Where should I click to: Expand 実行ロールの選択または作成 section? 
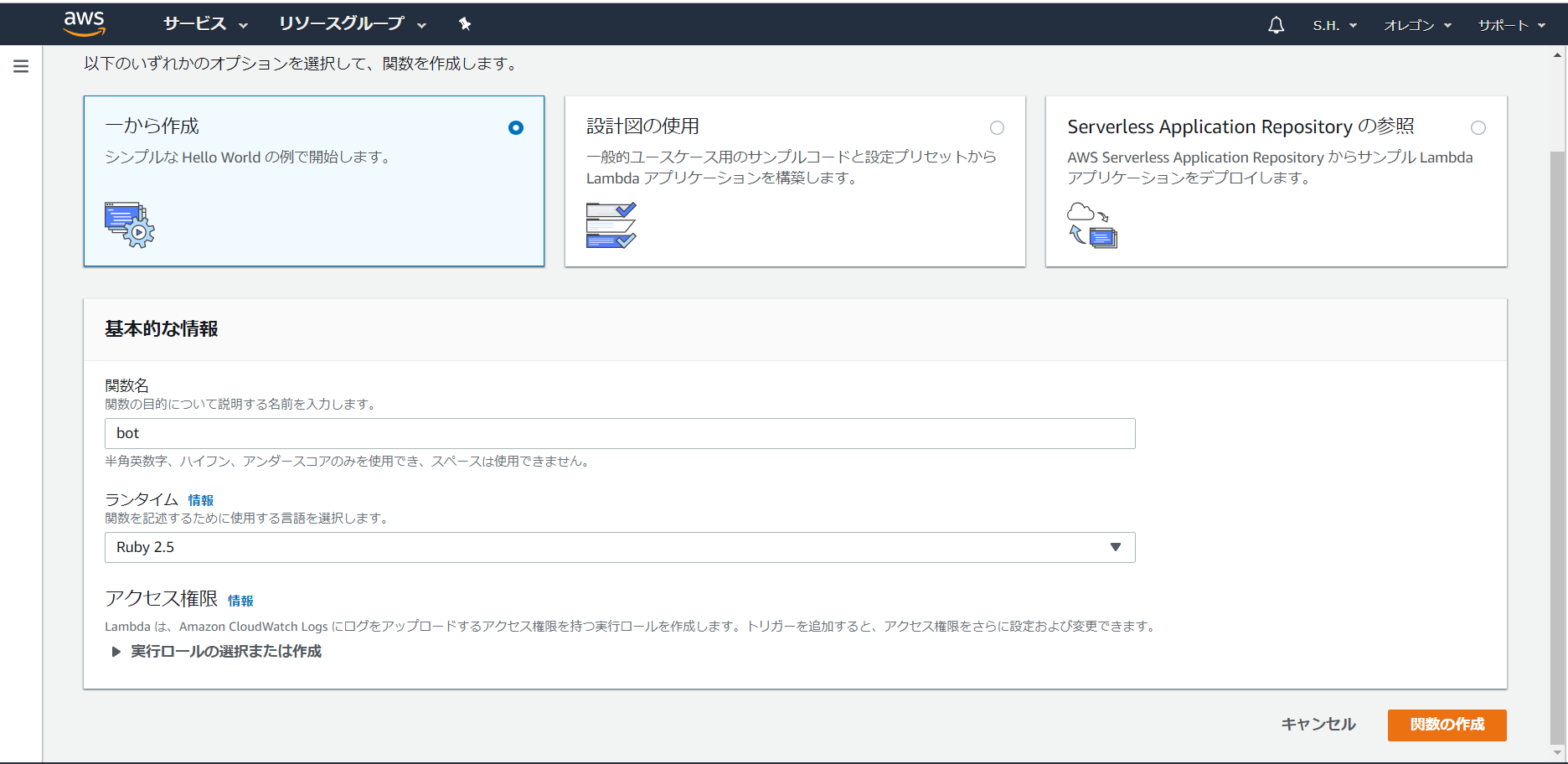click(217, 651)
